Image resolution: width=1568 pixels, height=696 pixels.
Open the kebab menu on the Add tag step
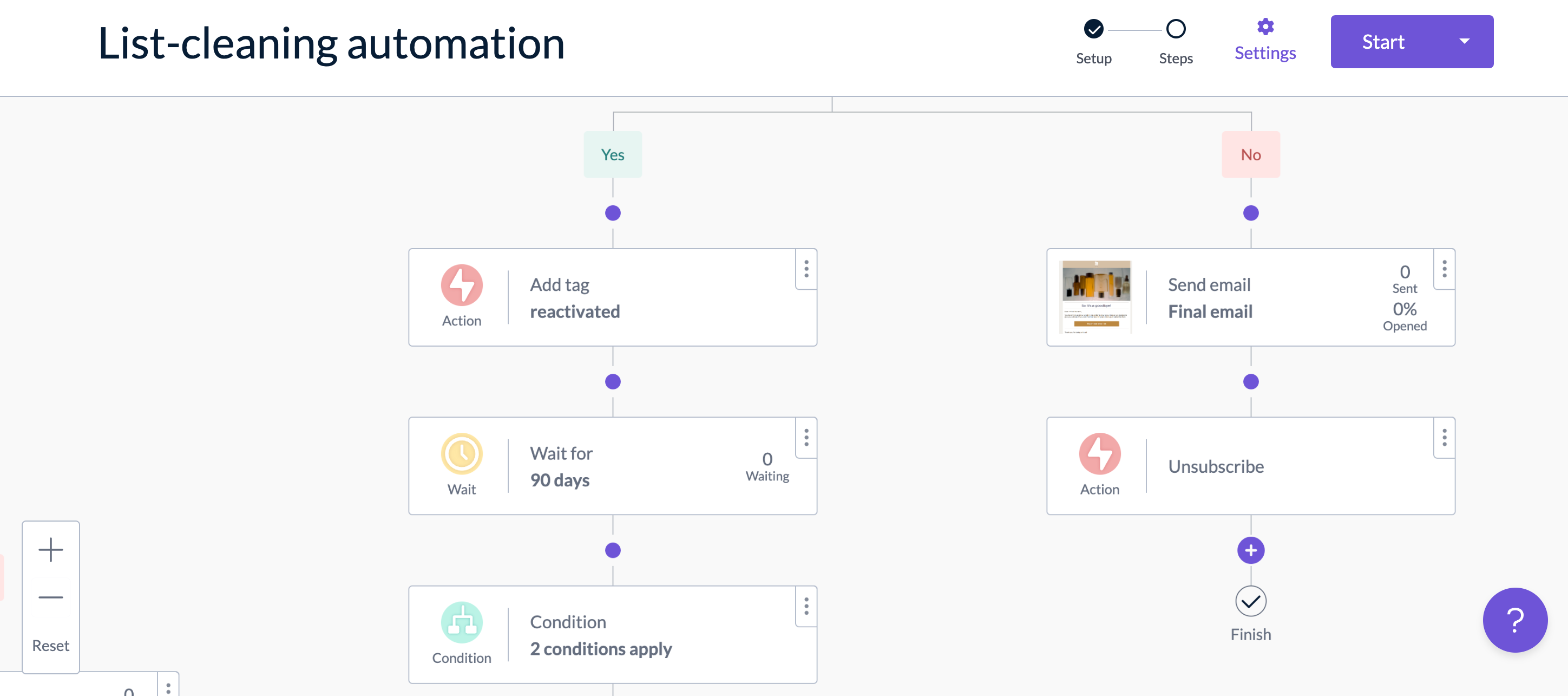coord(805,269)
